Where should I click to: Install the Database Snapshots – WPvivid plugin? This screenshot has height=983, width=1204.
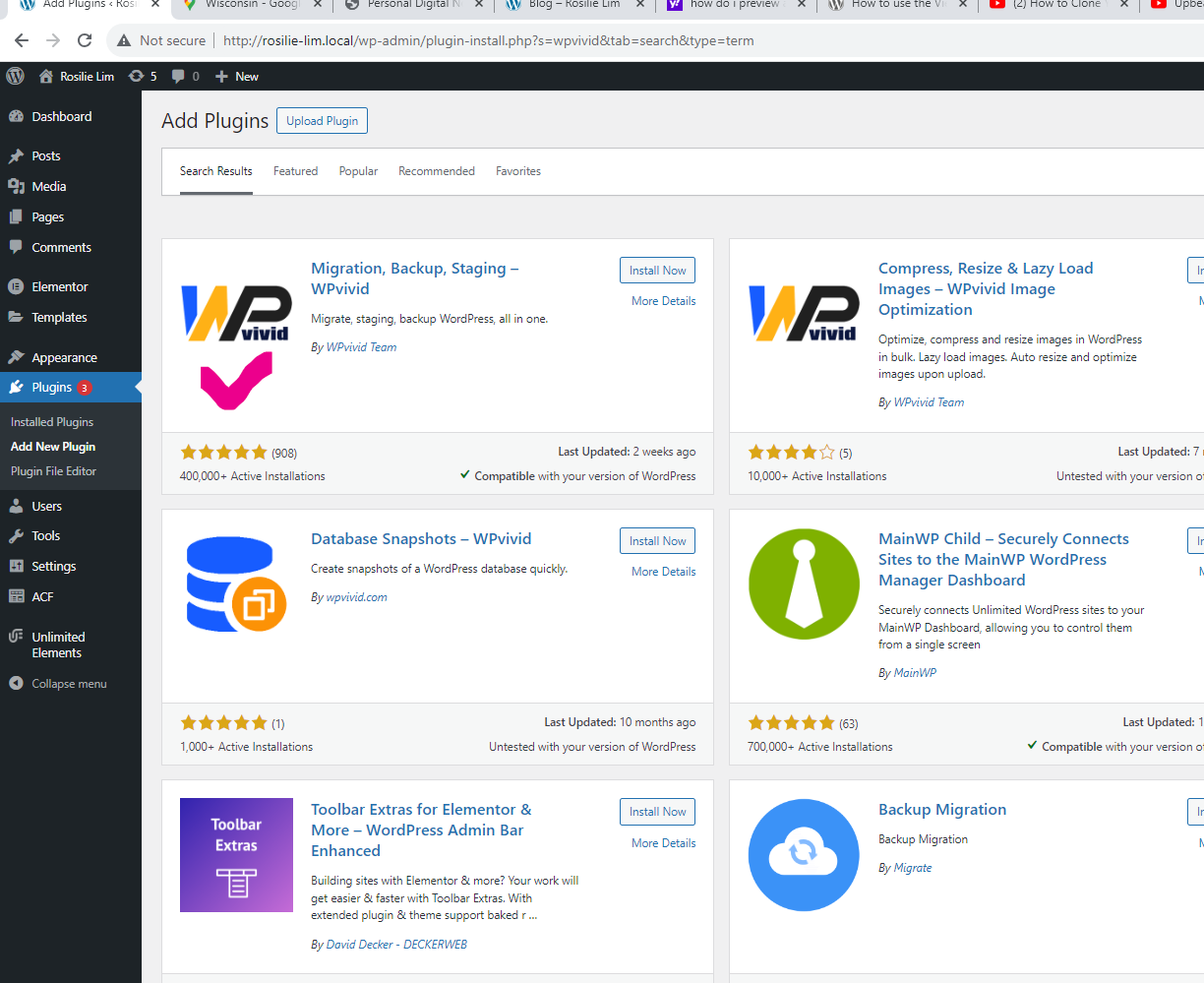657,541
